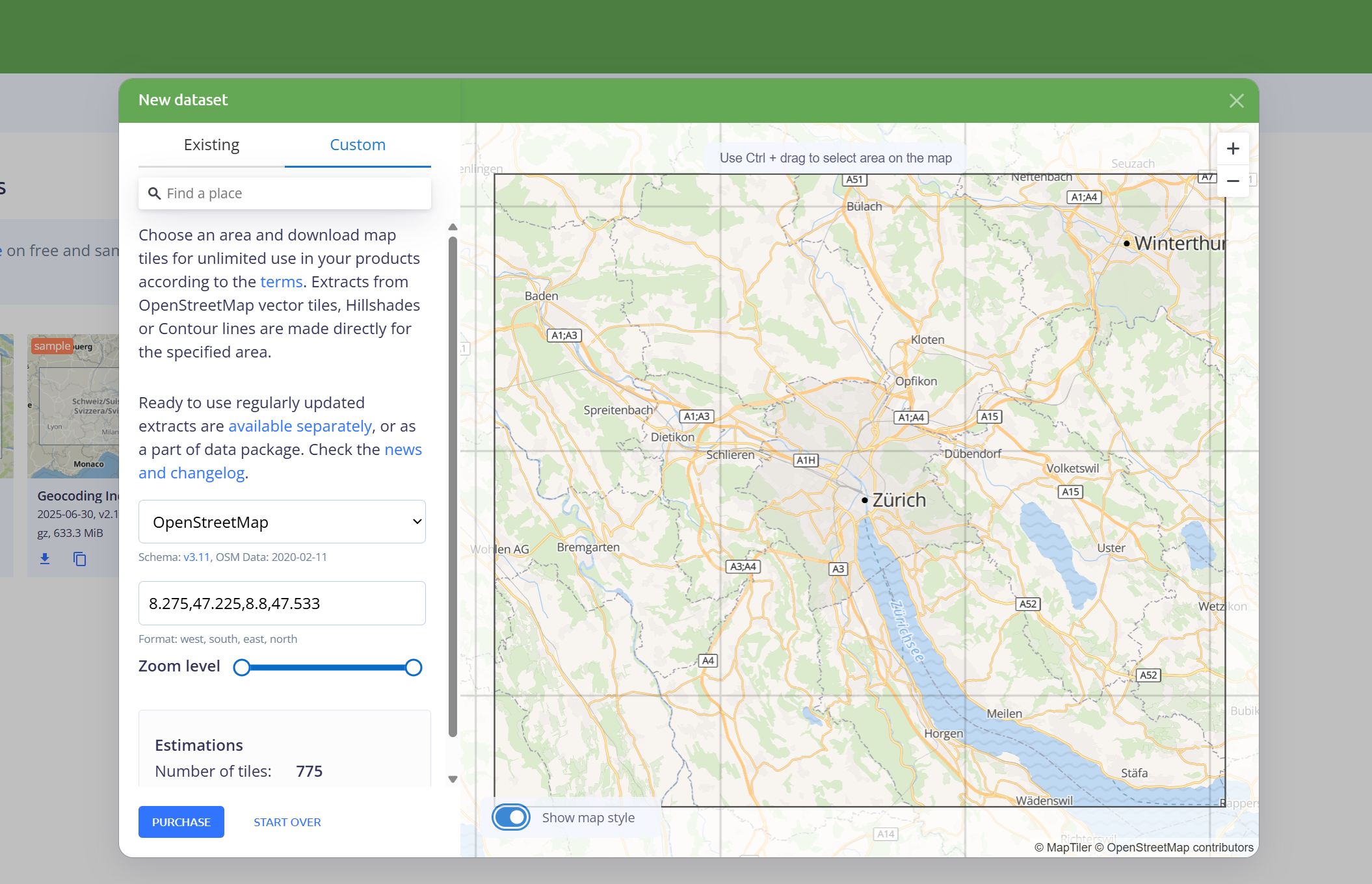Click the map zoom in plus button

point(1232,149)
